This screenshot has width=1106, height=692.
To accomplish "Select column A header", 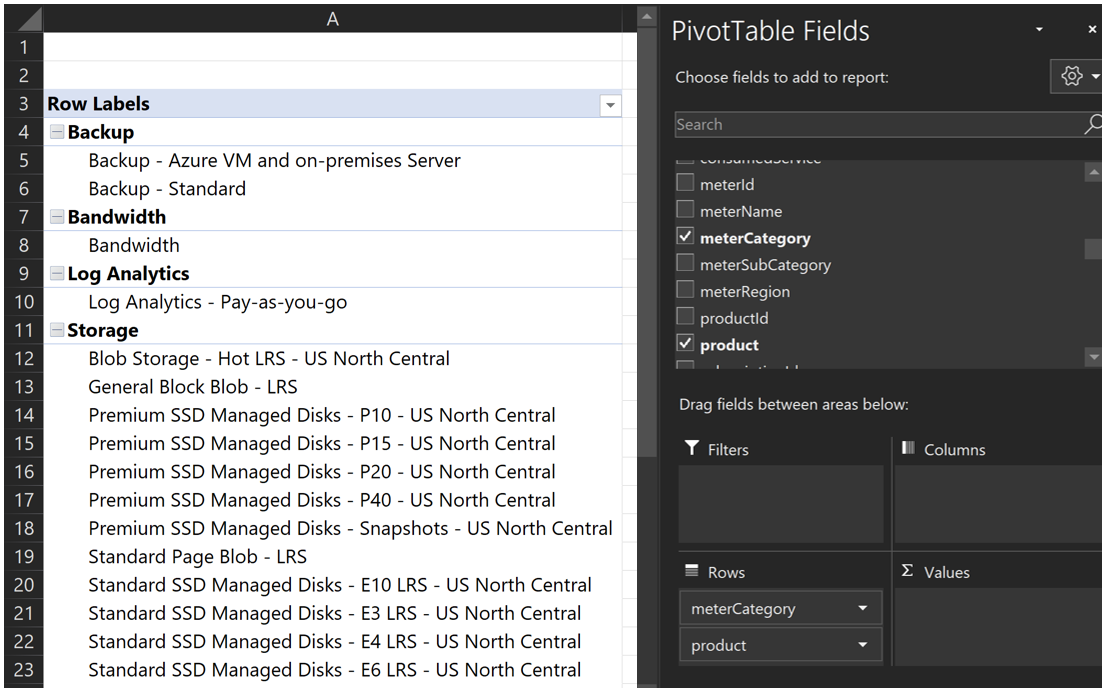I will (x=333, y=19).
